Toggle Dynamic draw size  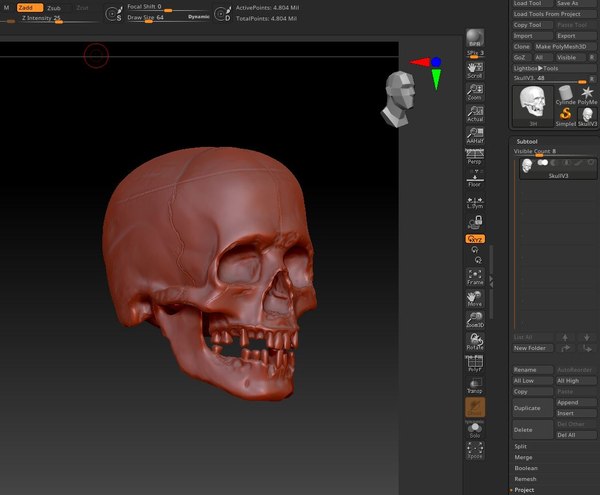pos(199,17)
